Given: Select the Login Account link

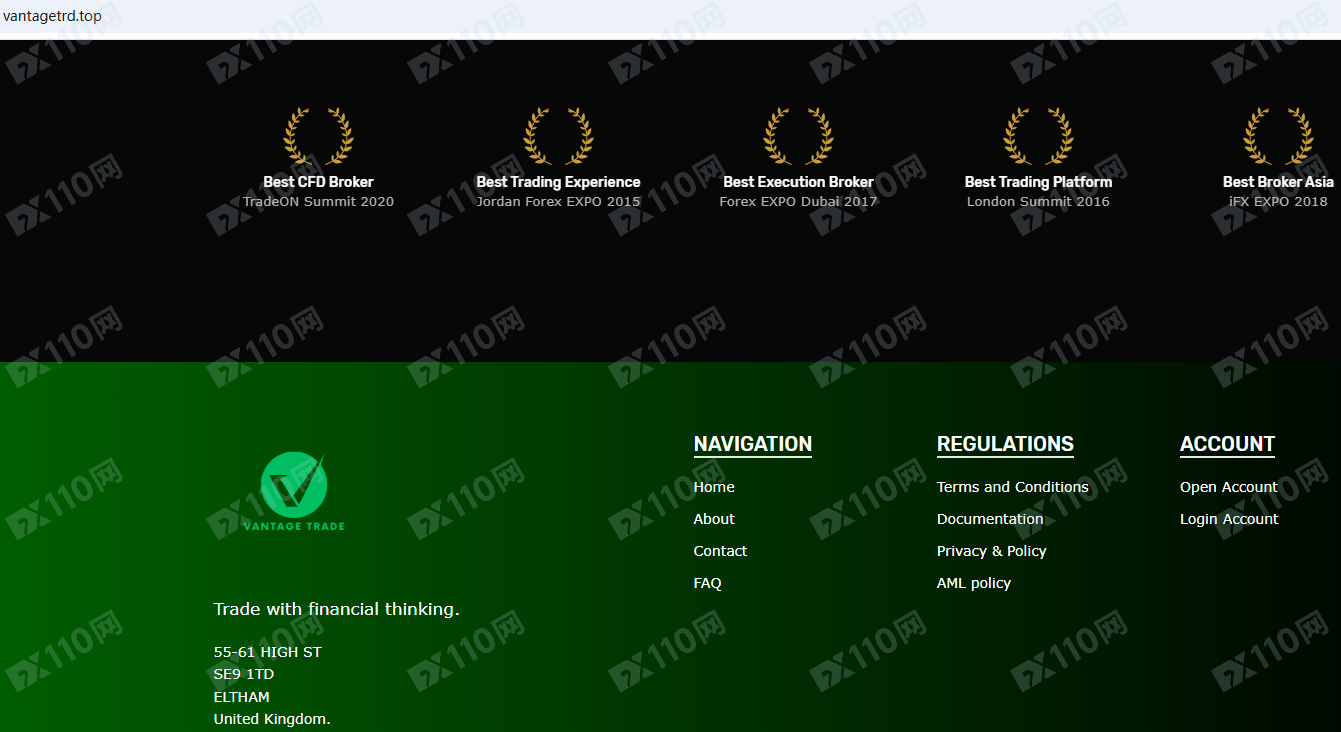Looking at the screenshot, I should 1229,519.
